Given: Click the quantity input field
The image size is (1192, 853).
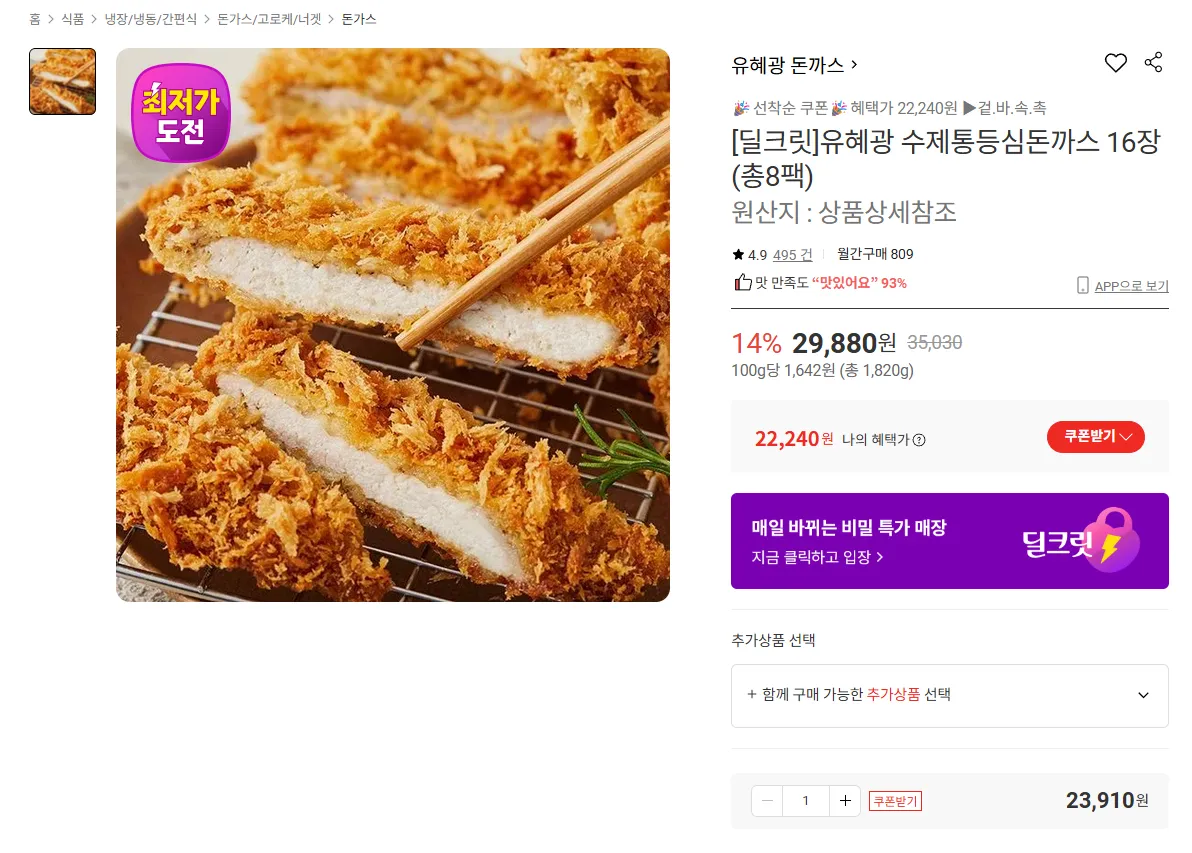Looking at the screenshot, I should [x=806, y=800].
